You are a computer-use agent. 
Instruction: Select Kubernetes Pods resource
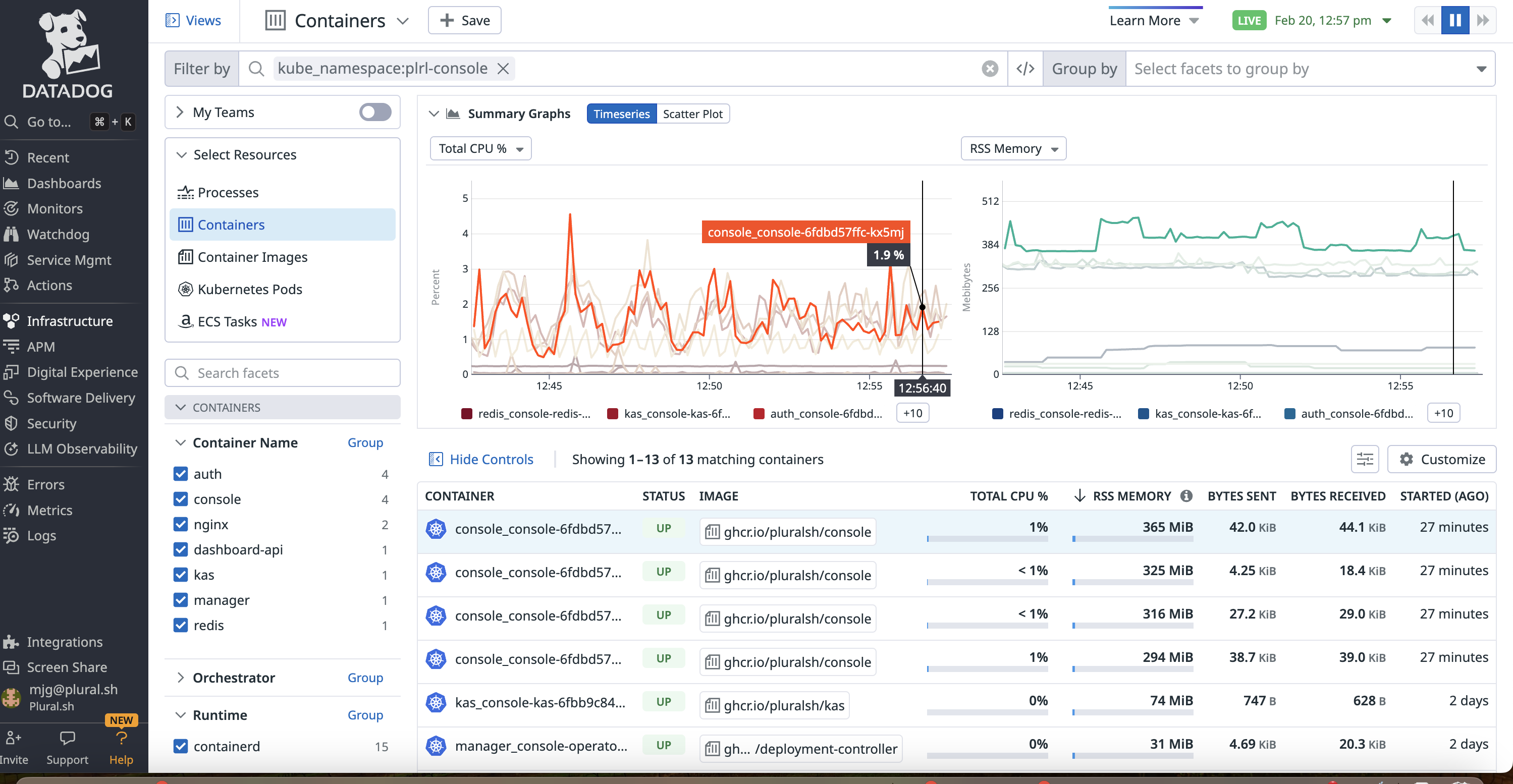pyautogui.click(x=283, y=290)
